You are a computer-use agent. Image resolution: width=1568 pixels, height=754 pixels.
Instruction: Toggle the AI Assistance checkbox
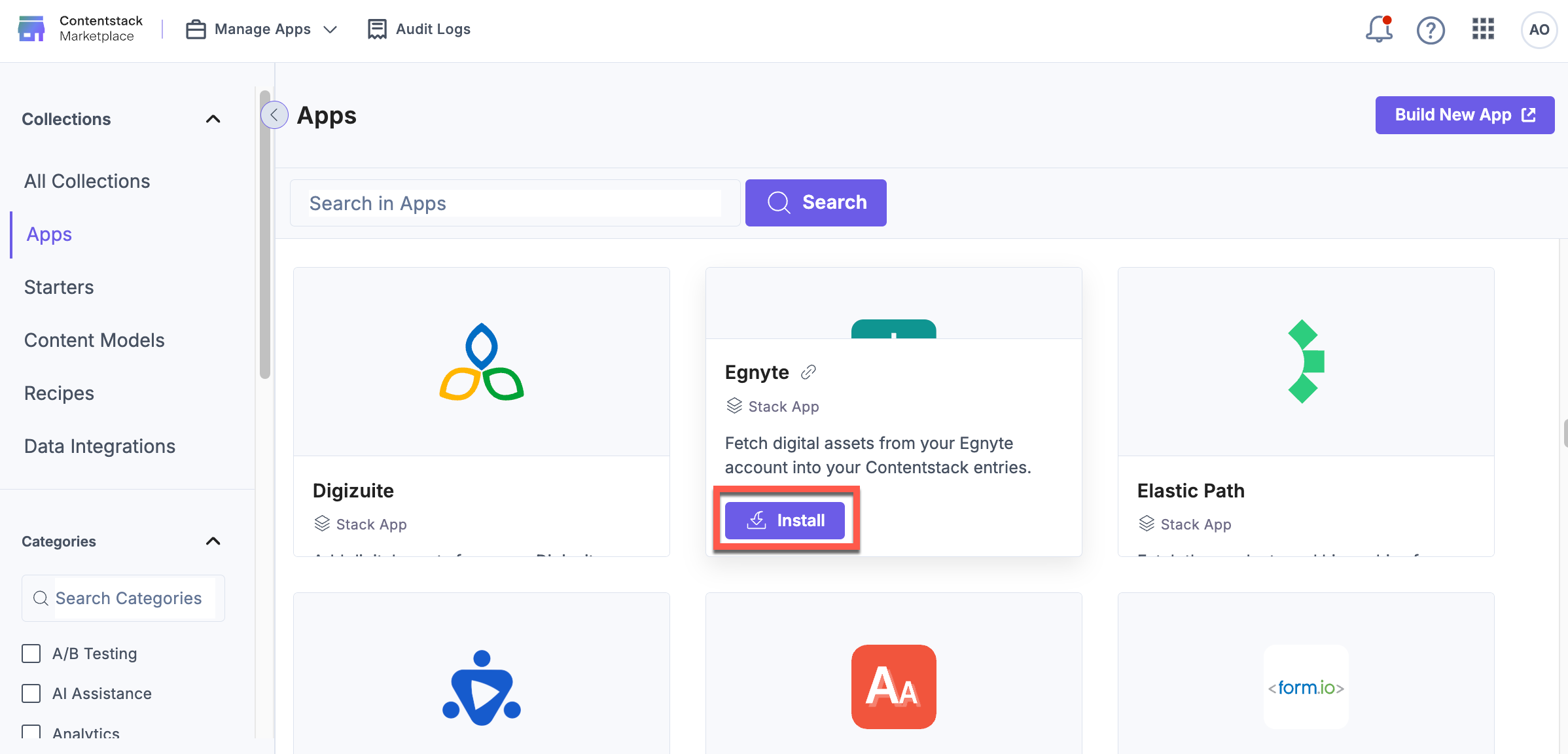pos(31,693)
